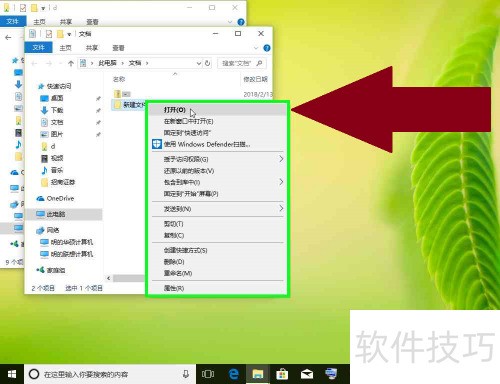Open quick access toolbar dropdown in d window
500x384 pixels.
(43, 8)
